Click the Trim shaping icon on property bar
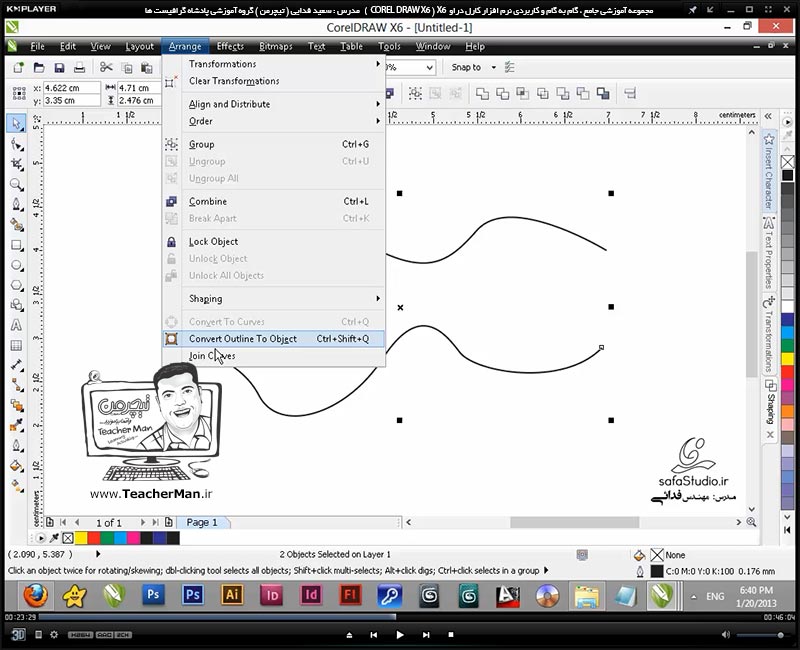The height and width of the screenshot is (650, 800). coord(503,93)
